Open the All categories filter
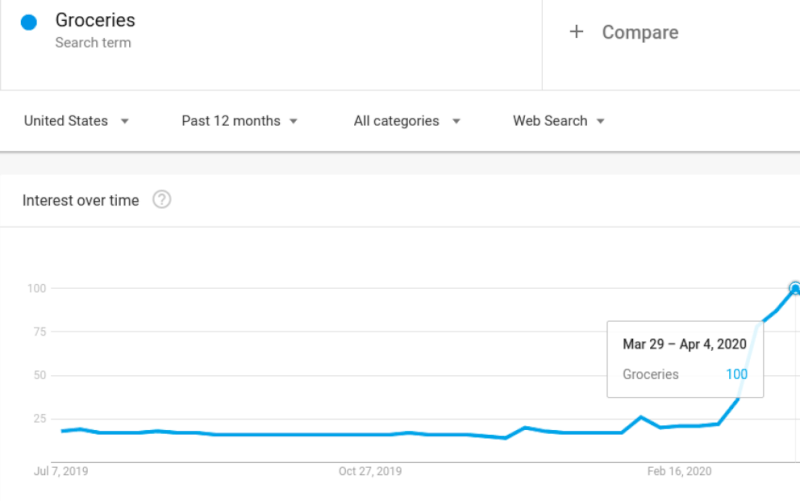800x501 pixels. click(407, 121)
